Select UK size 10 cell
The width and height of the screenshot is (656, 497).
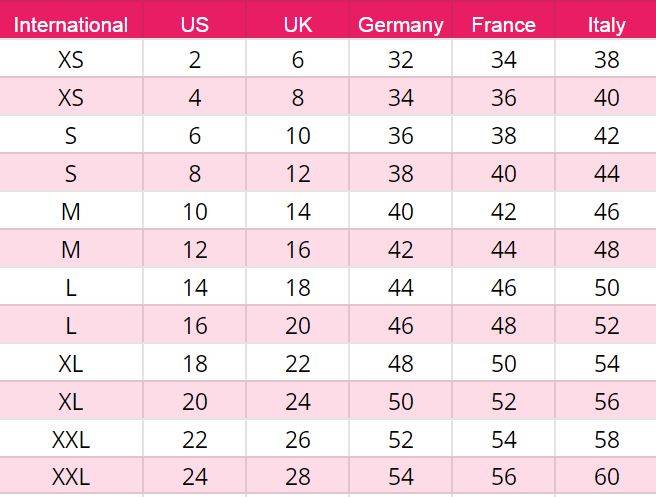pyautogui.click(x=298, y=136)
